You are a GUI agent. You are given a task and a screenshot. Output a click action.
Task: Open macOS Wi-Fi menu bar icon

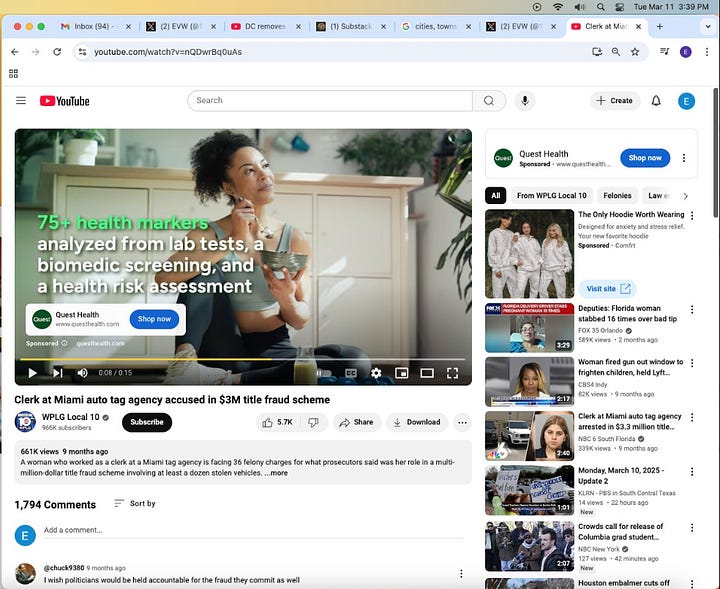tap(557, 7)
